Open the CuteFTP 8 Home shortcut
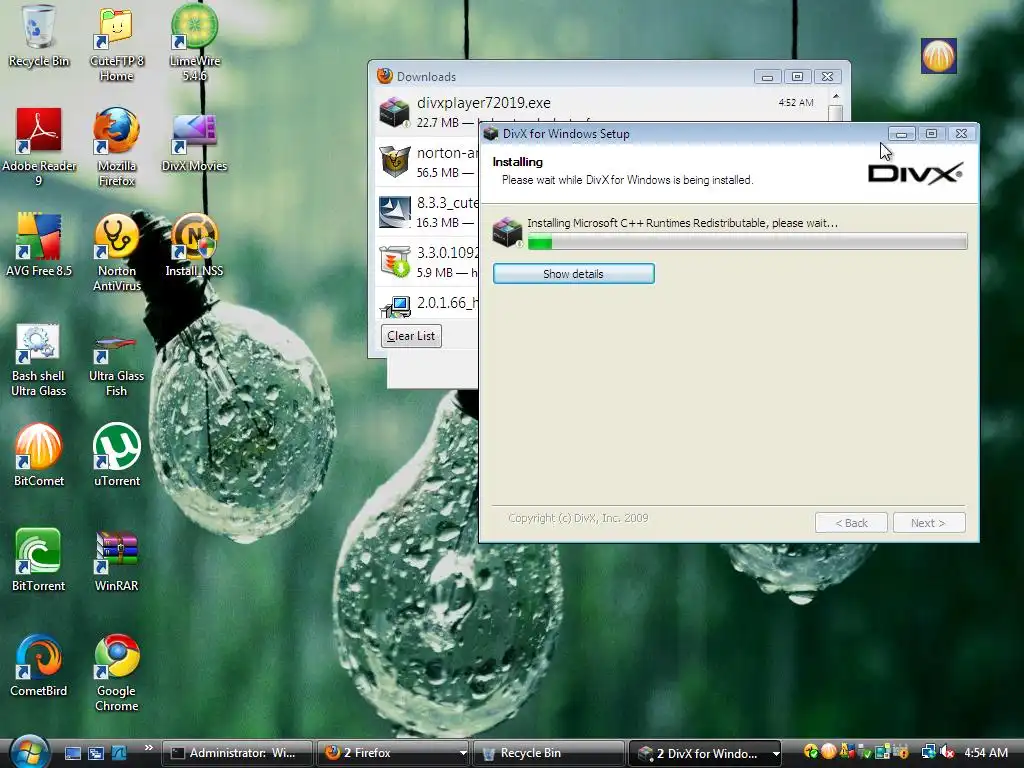This screenshot has height=768, width=1024. coord(116,43)
